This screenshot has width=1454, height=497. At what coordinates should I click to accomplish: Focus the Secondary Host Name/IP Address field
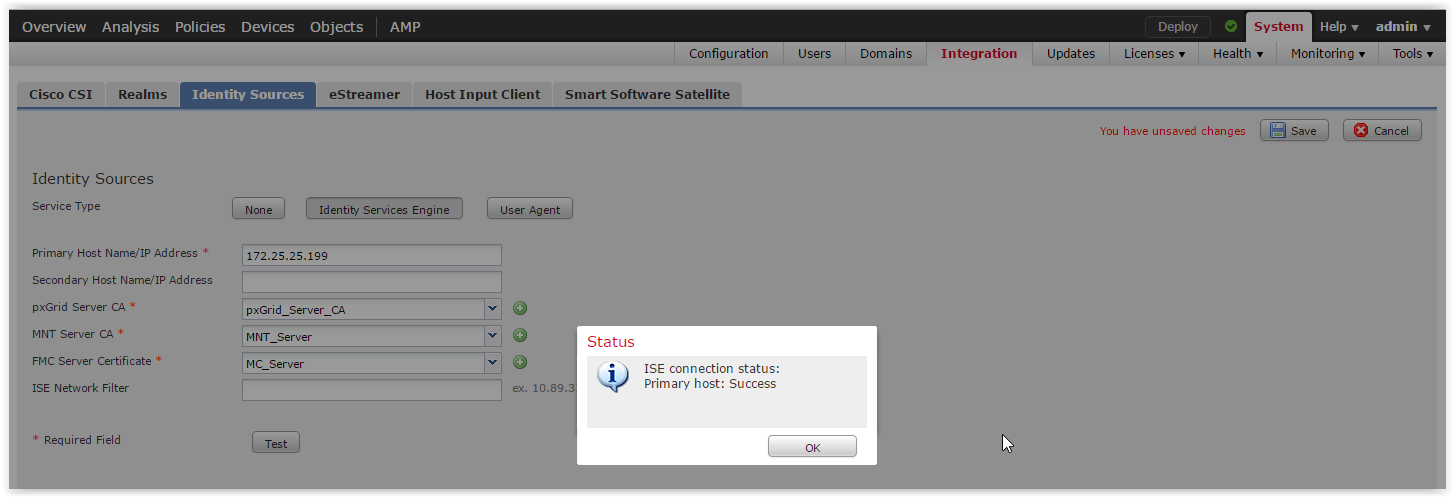tap(371, 282)
